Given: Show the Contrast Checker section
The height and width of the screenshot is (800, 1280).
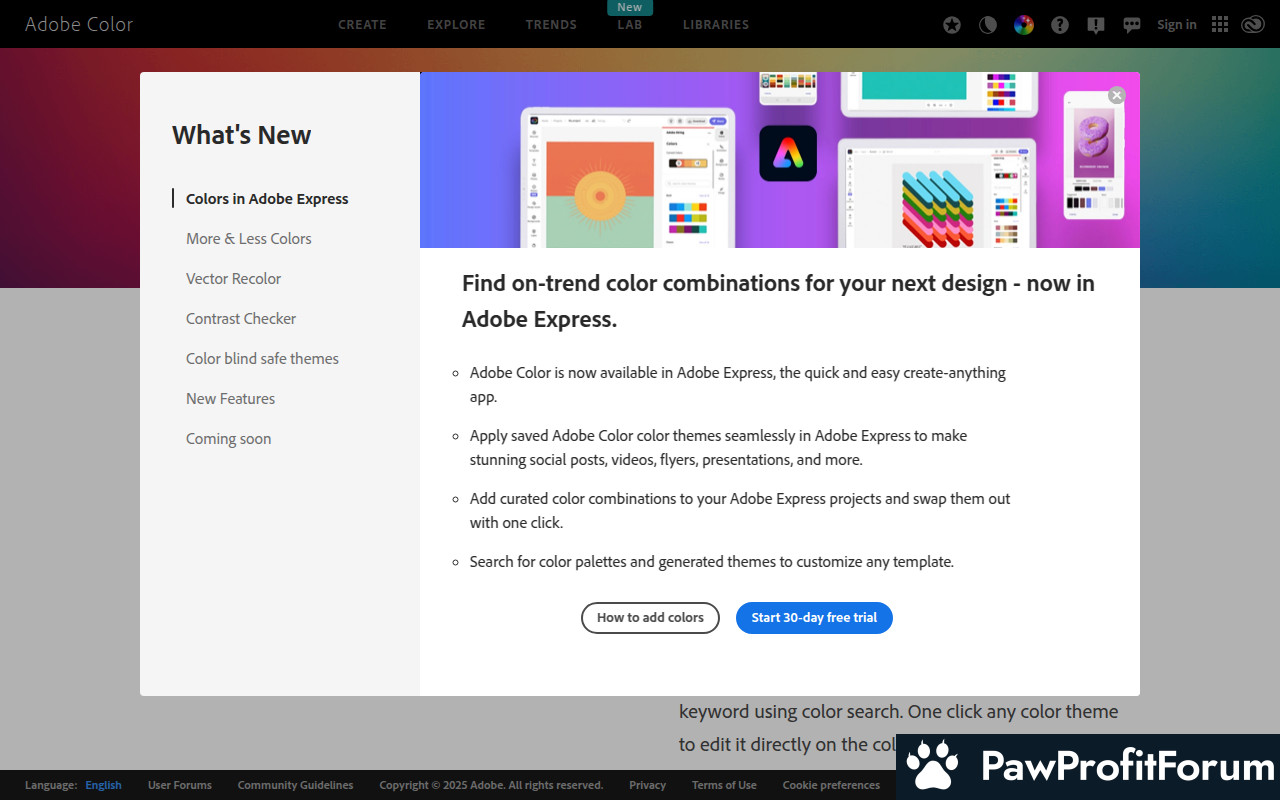Looking at the screenshot, I should coord(241,319).
